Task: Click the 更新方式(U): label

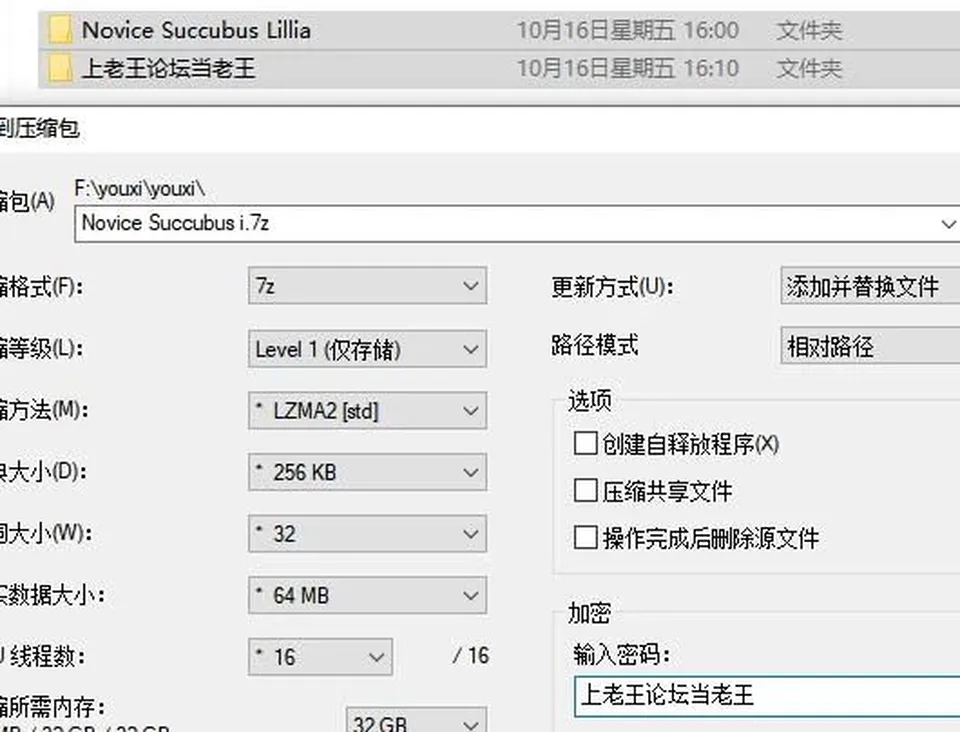Action: click(612, 286)
